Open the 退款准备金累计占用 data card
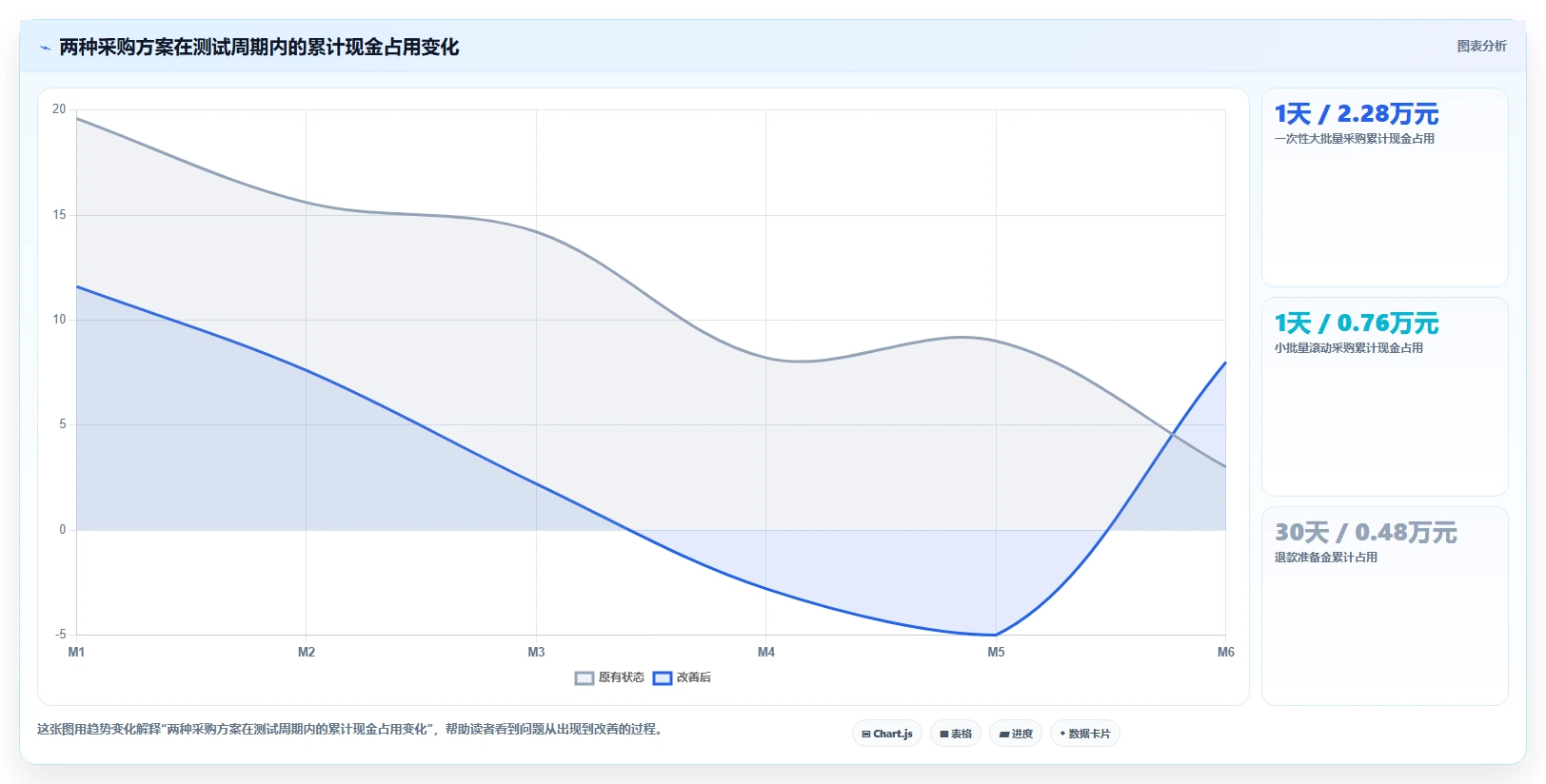The height and width of the screenshot is (784, 1546). [1385, 606]
